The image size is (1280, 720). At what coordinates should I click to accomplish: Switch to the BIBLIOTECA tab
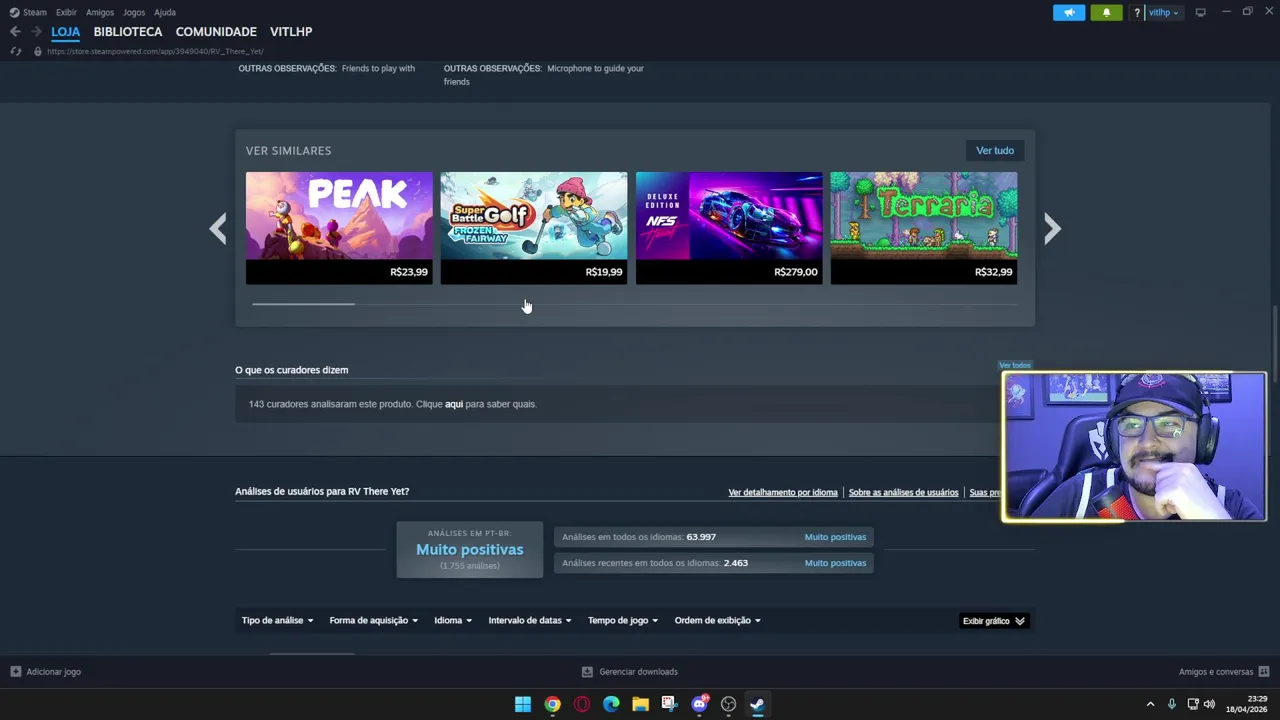coord(128,32)
